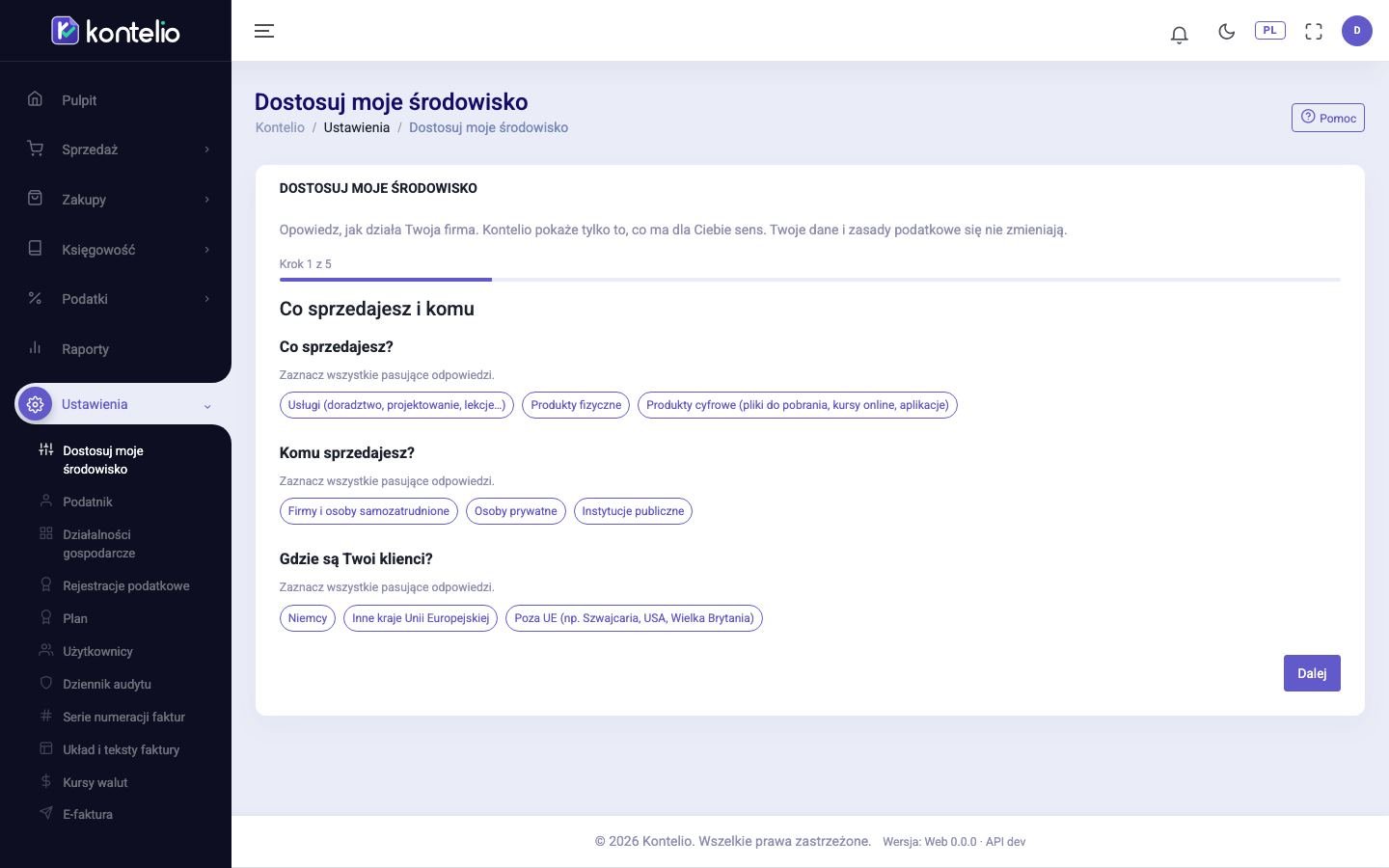Open Dziennik audytu settings item
This screenshot has width=1389, height=868.
(x=107, y=684)
